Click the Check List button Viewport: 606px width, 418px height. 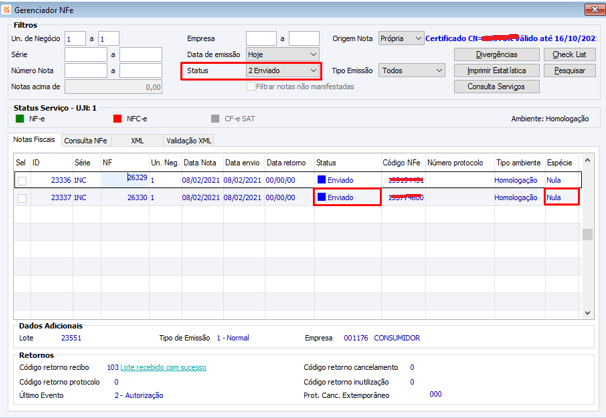click(x=569, y=54)
